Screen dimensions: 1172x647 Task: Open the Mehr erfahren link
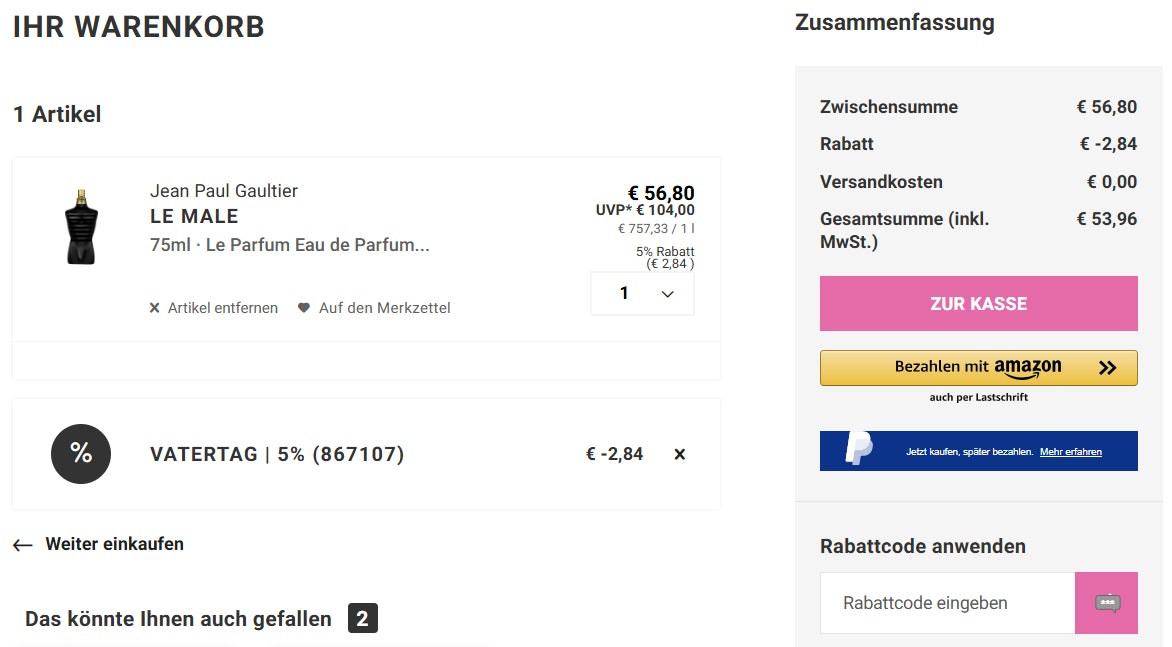tap(1070, 452)
